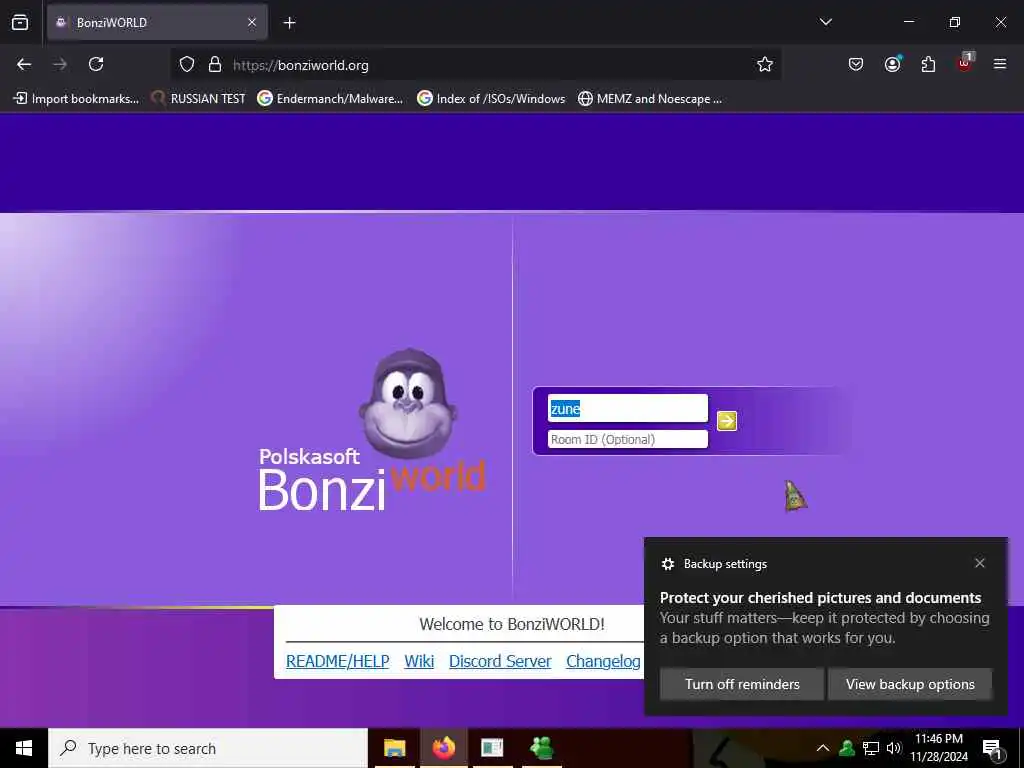Viewport: 1024px width, 768px height.
Task: Focus the Room ID (Optional) field
Action: point(628,440)
